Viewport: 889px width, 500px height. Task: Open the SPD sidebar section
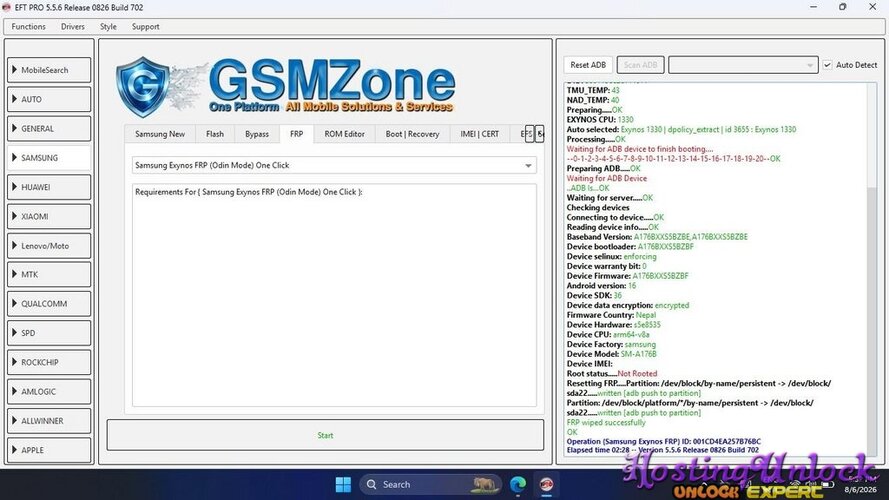pyautogui.click(x=49, y=333)
